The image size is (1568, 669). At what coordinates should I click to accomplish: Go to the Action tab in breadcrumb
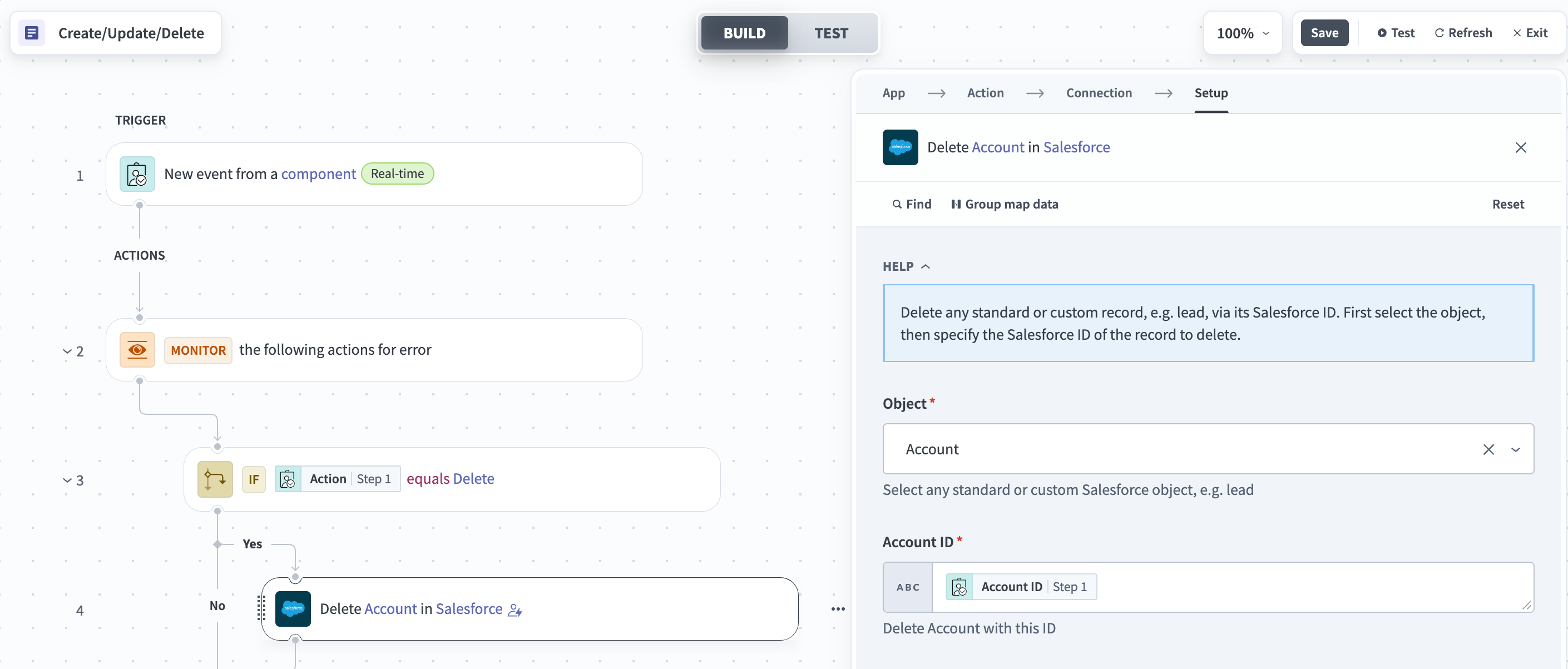986,93
